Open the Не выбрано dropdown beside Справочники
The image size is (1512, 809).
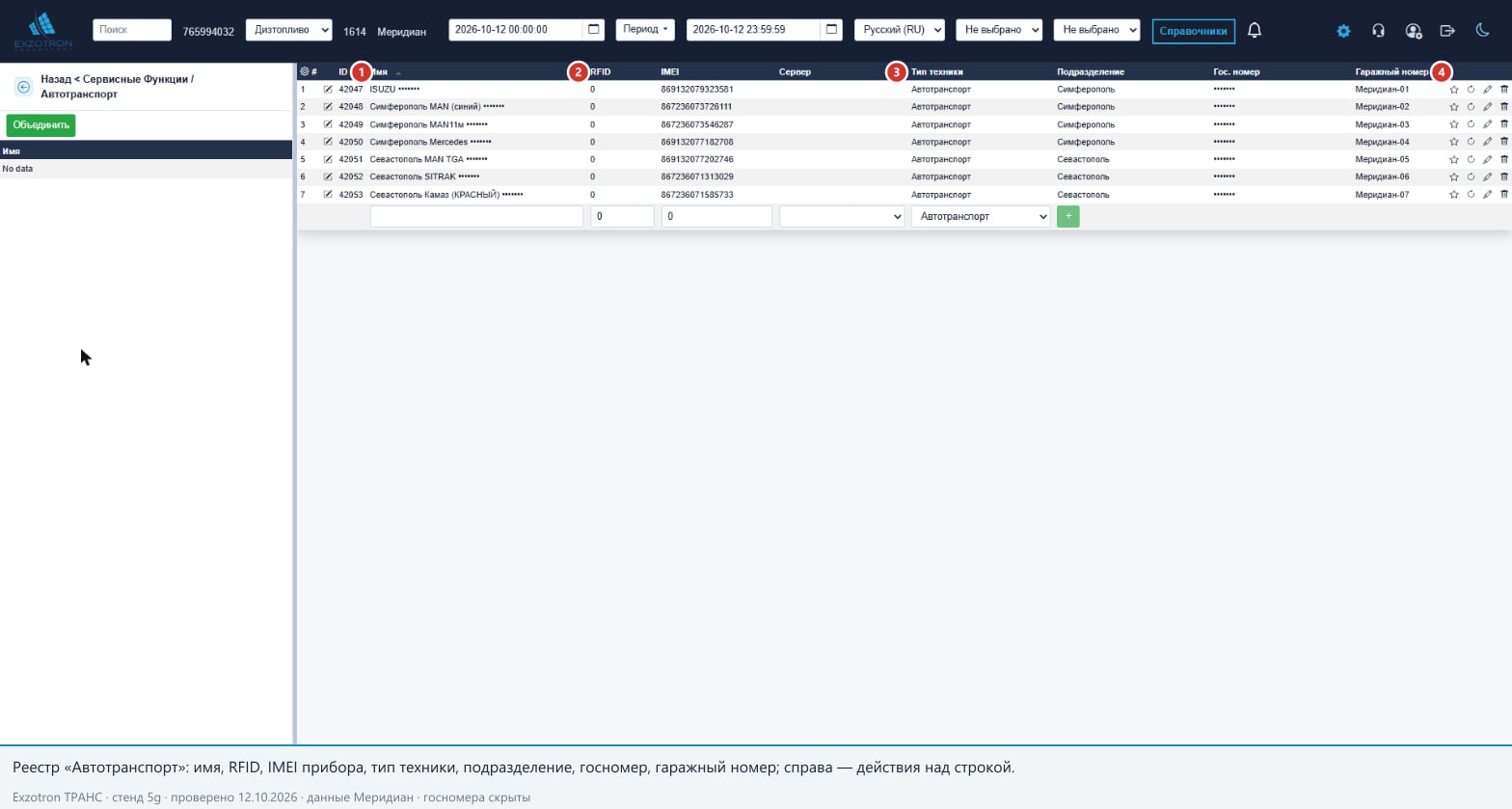coord(1096,30)
